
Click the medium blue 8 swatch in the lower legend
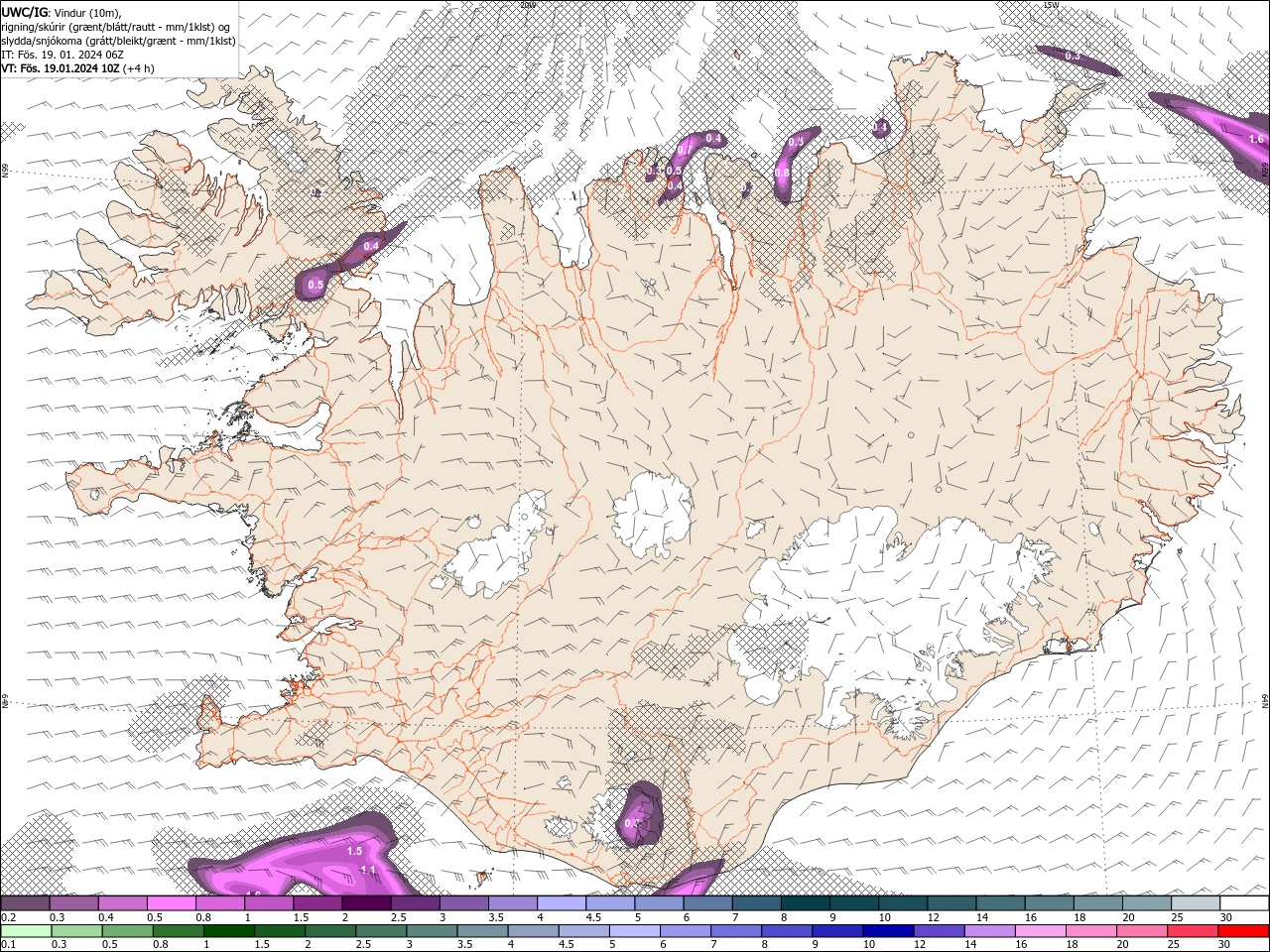pyautogui.click(x=786, y=931)
